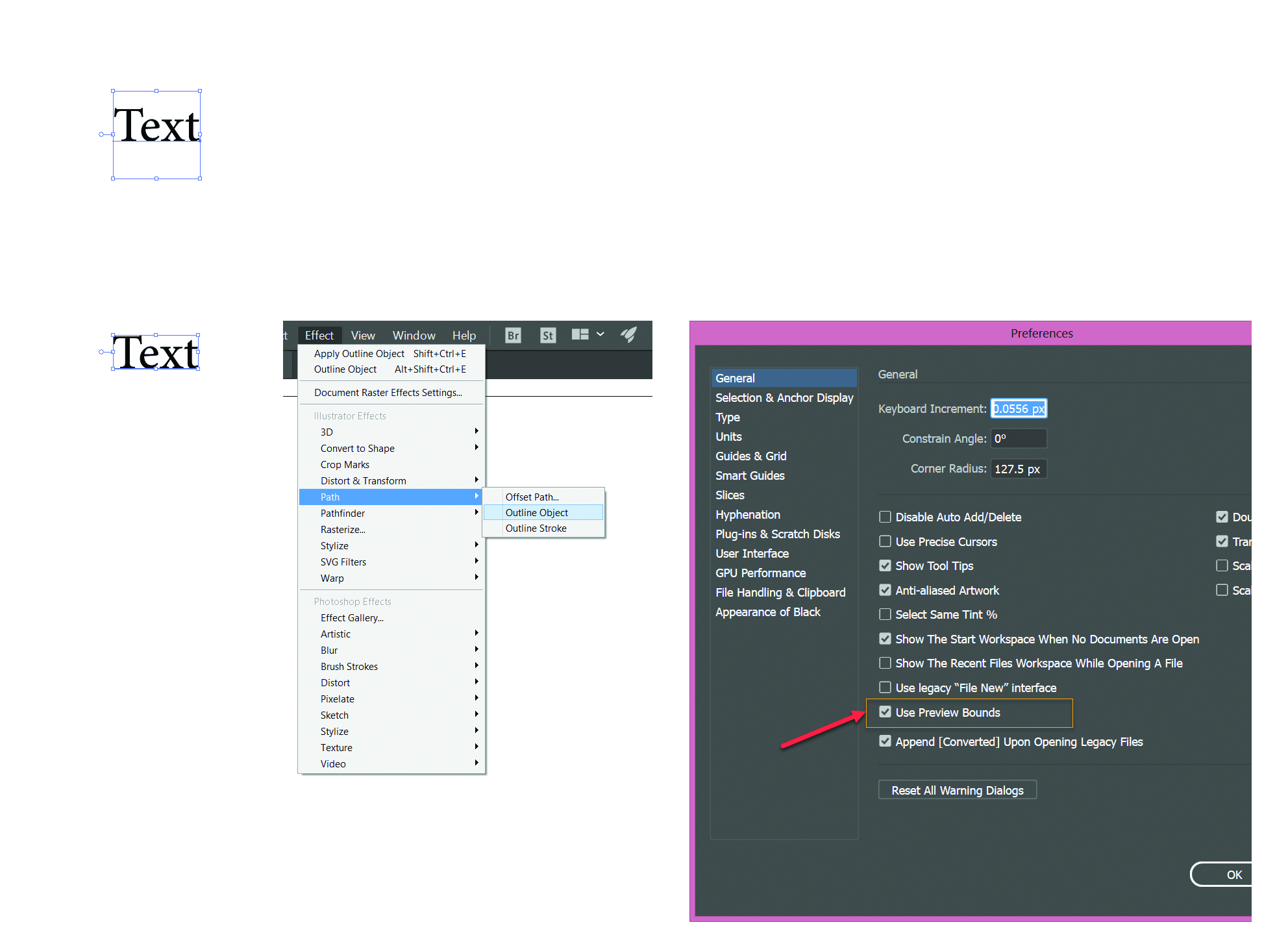Toggle Anti-aliased Artwork checkbox
This screenshot has height=942, width=1288.
885,590
